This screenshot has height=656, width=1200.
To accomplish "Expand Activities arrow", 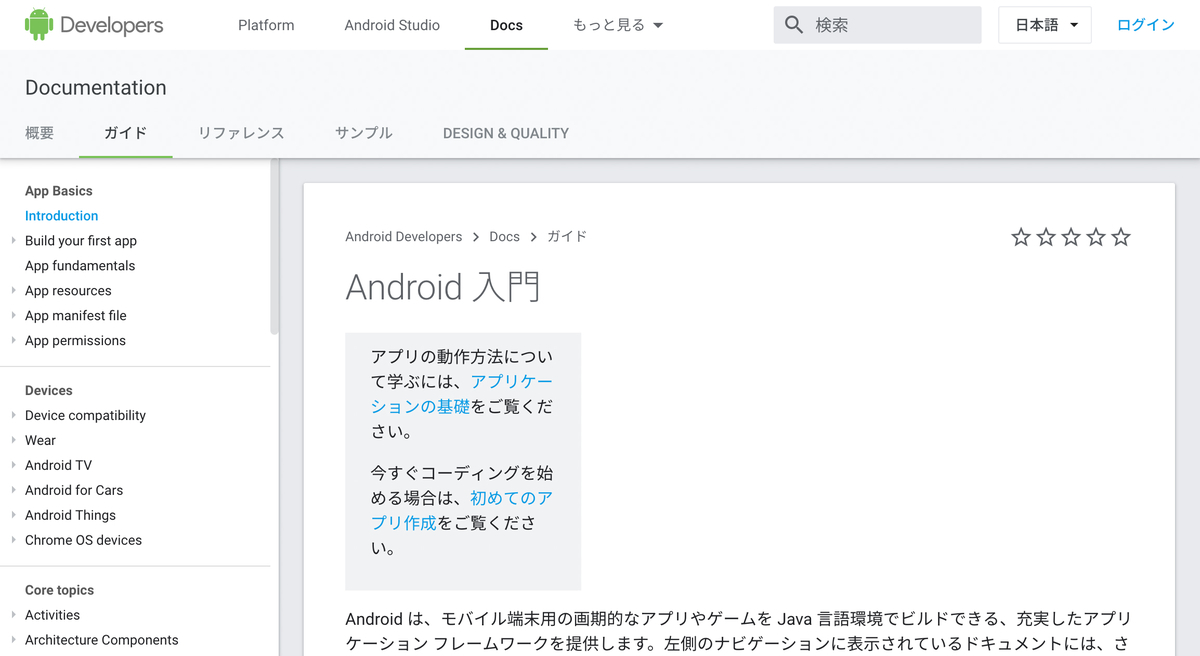I will [x=13, y=615].
